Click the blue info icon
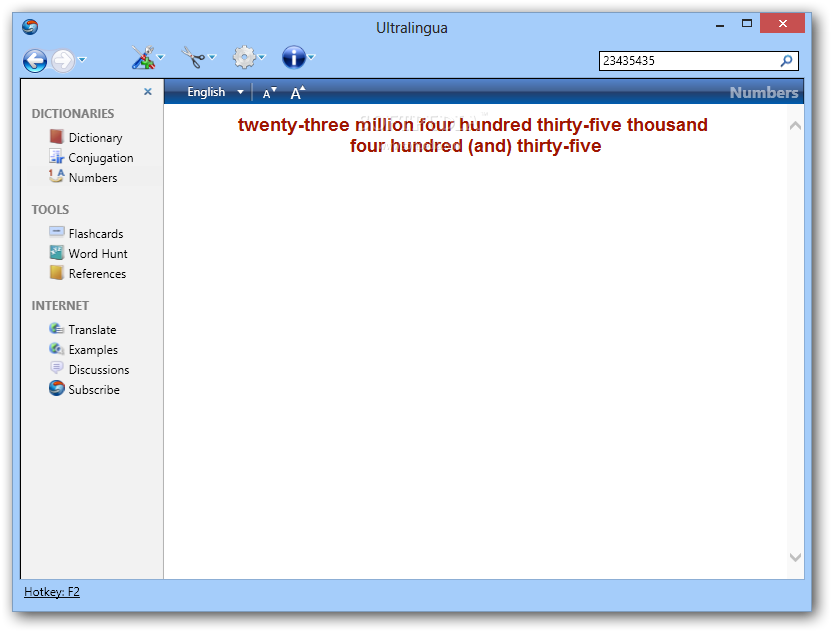Screen dimensions: 832x632 [x=293, y=57]
